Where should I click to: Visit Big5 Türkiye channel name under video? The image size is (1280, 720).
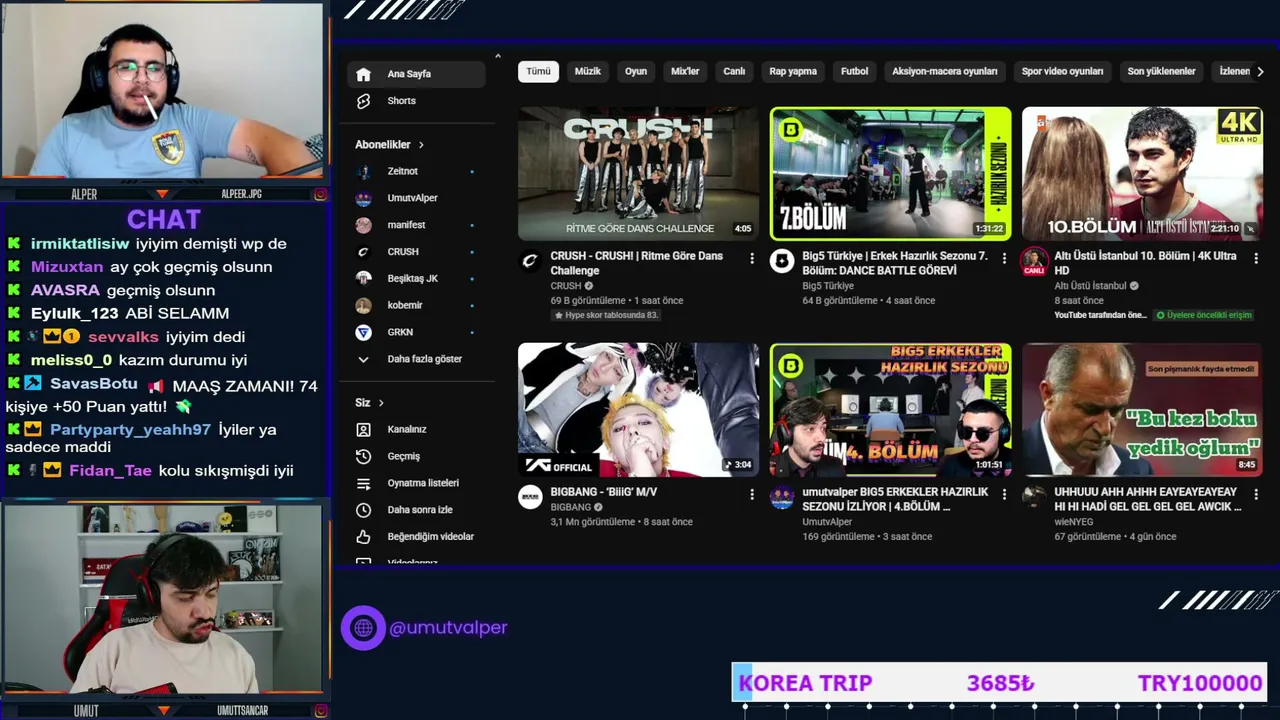828,286
